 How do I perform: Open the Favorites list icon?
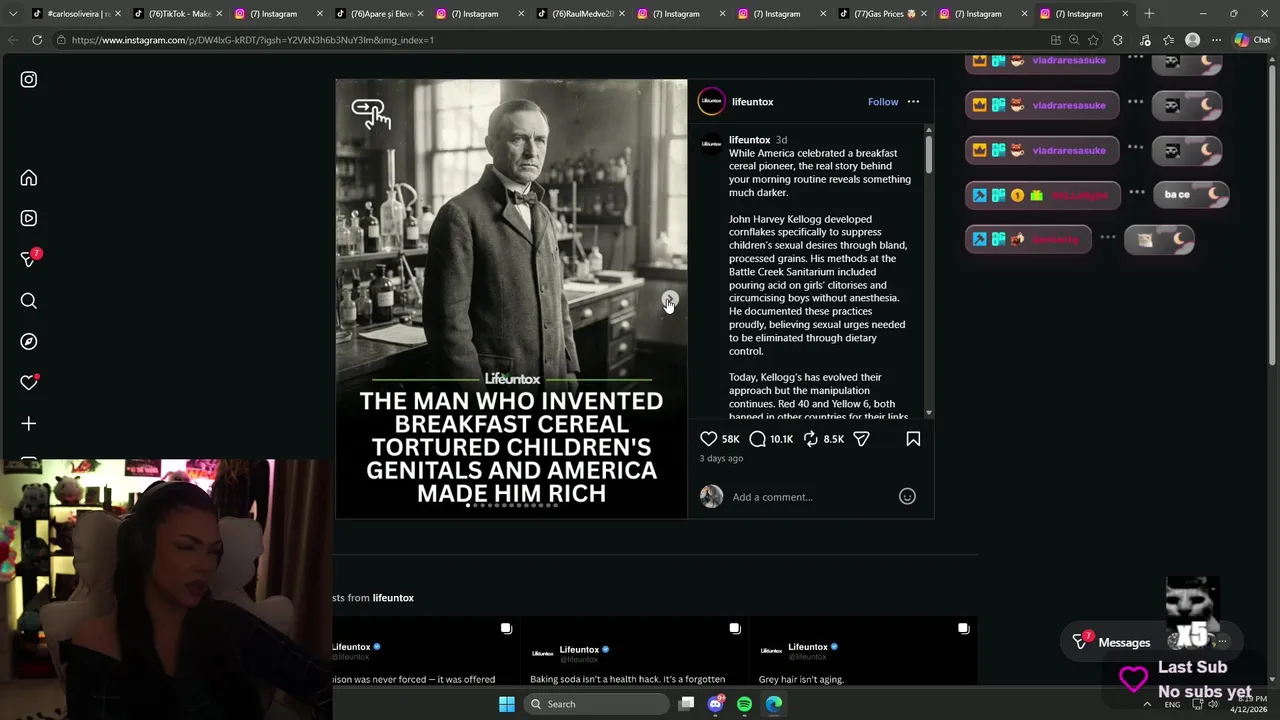[1168, 40]
